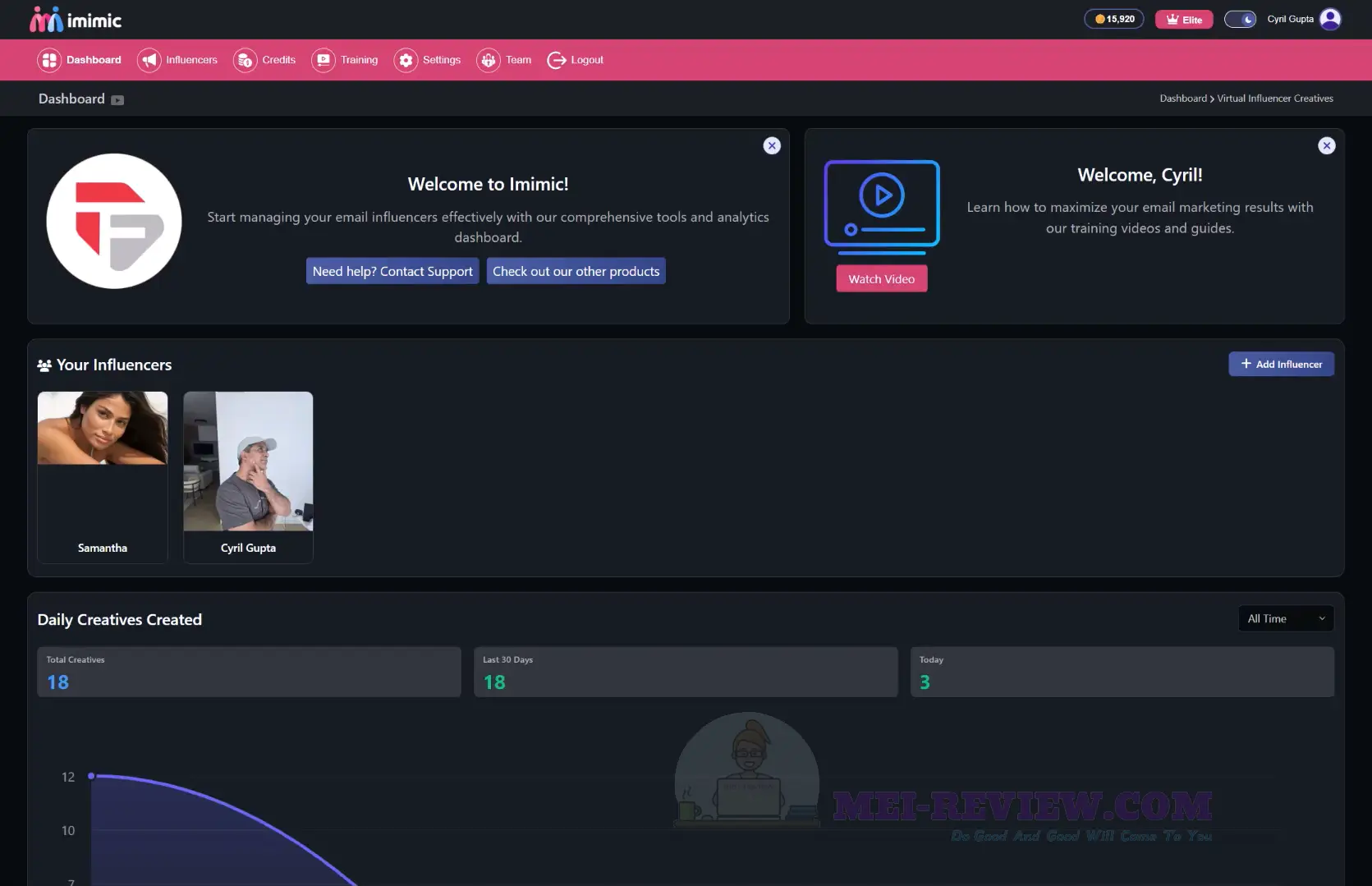The height and width of the screenshot is (886, 1372).
Task: Open the Team group icon
Action: [x=489, y=60]
